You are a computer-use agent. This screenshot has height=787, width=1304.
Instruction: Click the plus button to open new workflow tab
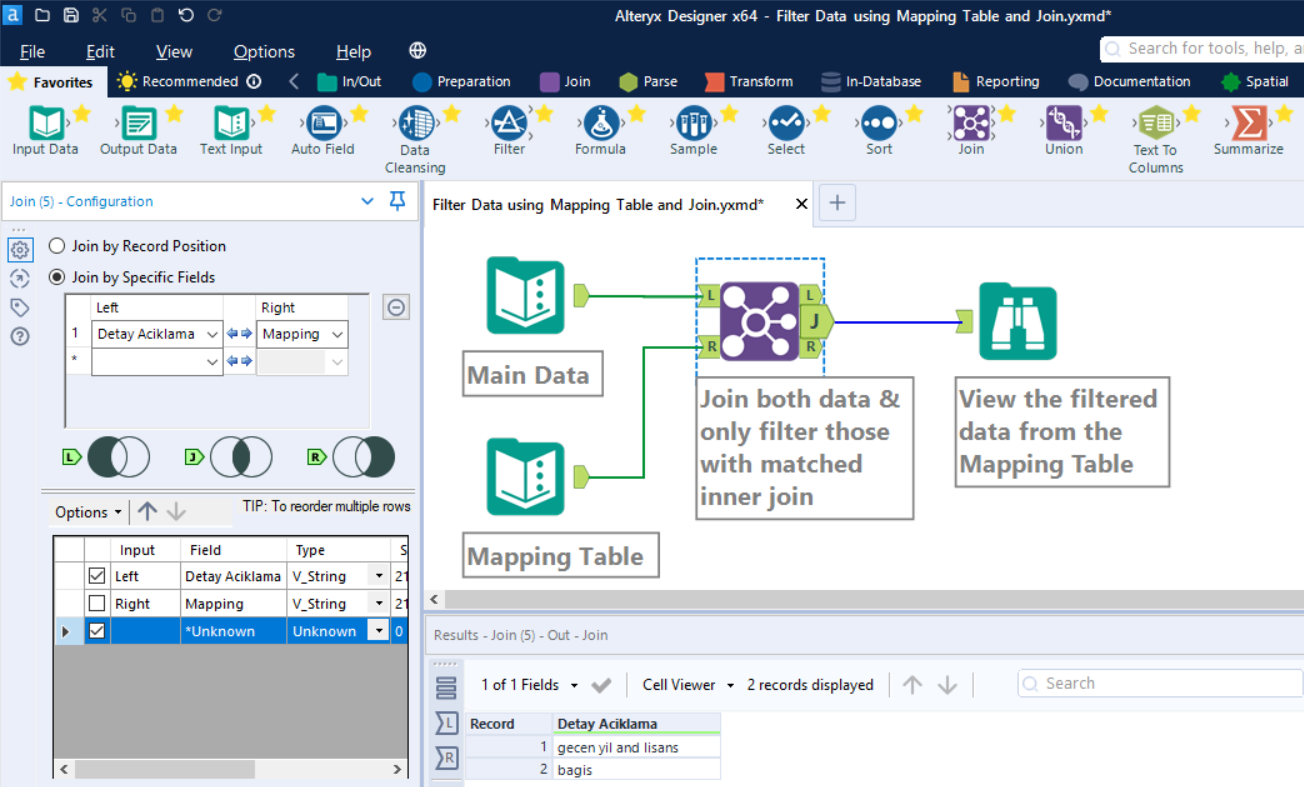click(x=837, y=203)
